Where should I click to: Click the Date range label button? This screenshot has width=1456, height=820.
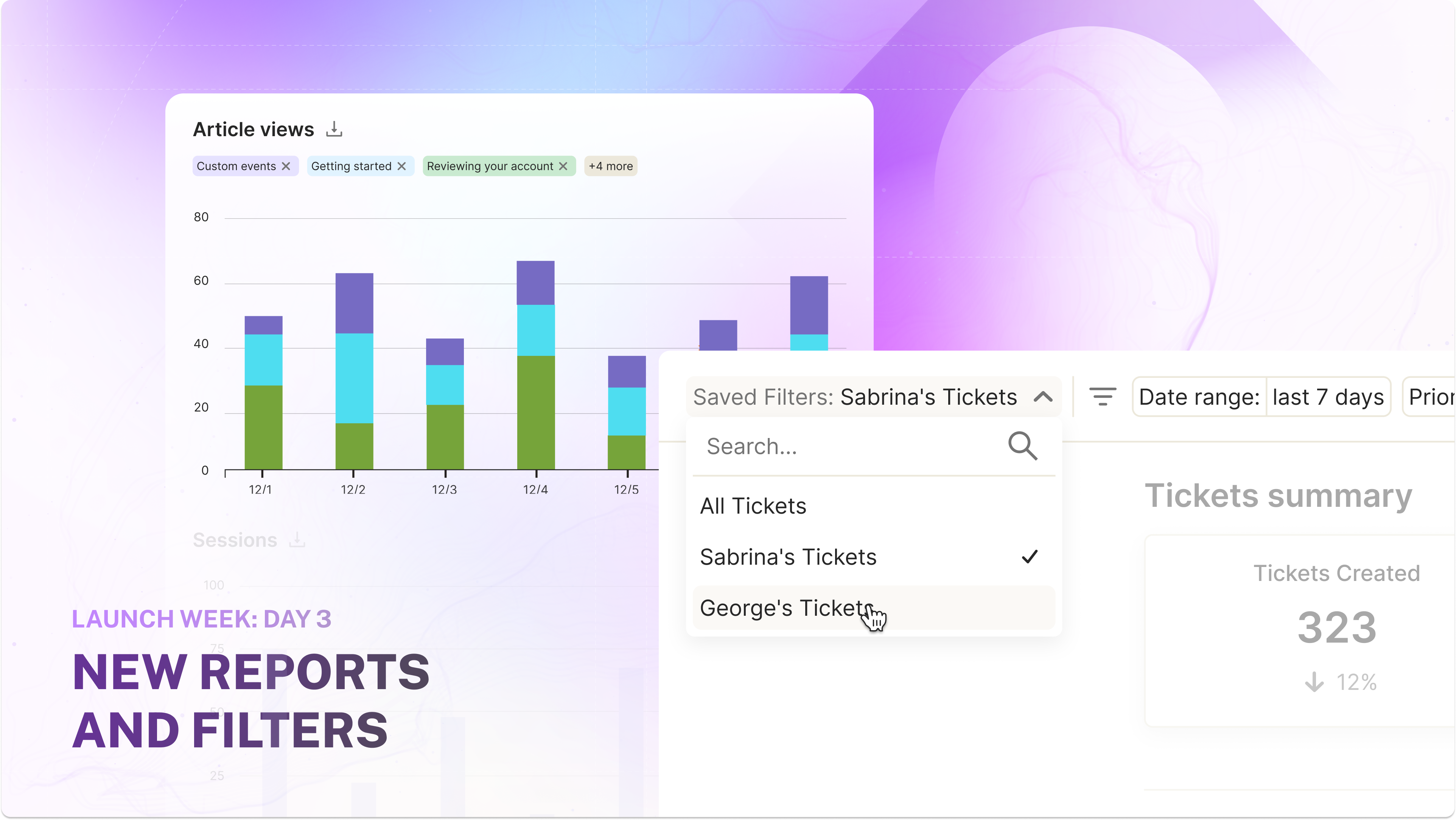(1199, 397)
